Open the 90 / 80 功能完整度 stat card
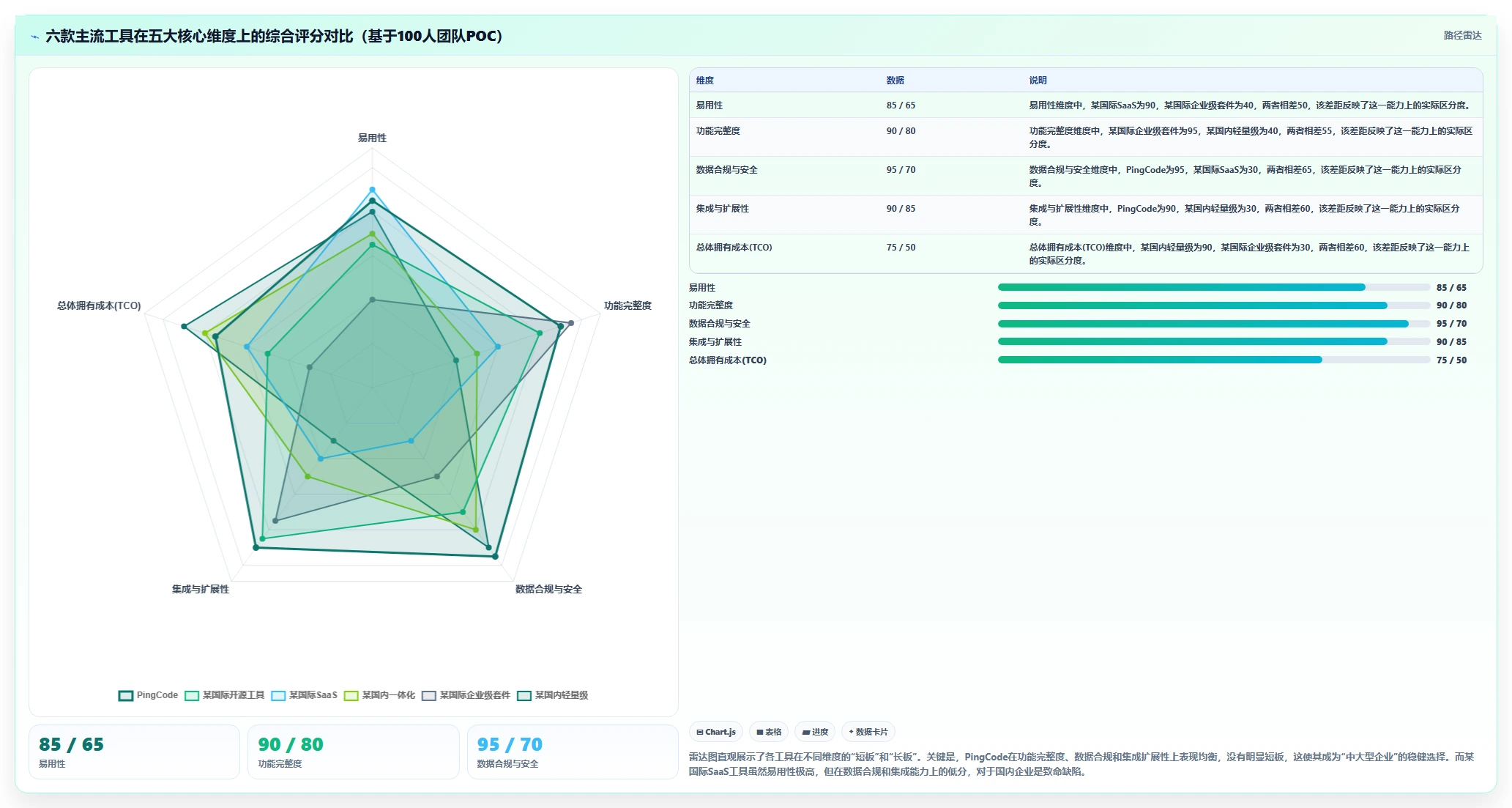Viewport: 1512px width, 808px height. tap(354, 752)
